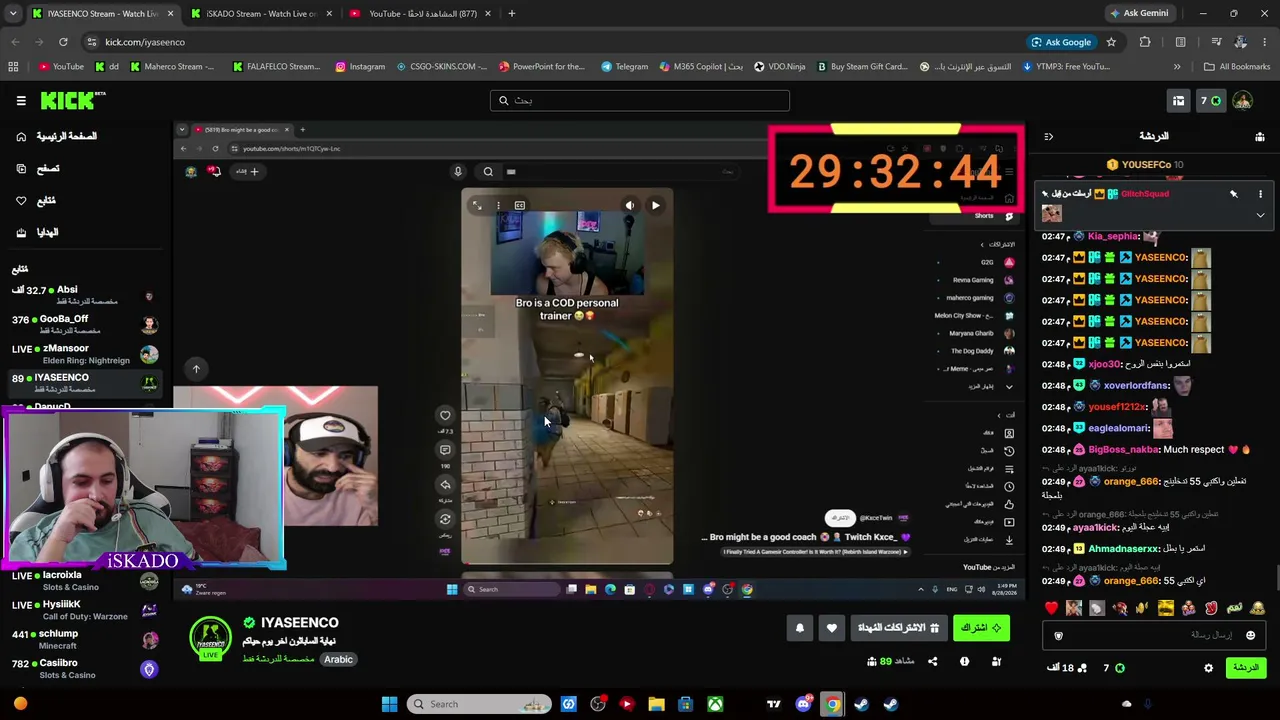Click the Windows taskbar search box
The width and height of the screenshot is (1280, 720).
(480, 704)
